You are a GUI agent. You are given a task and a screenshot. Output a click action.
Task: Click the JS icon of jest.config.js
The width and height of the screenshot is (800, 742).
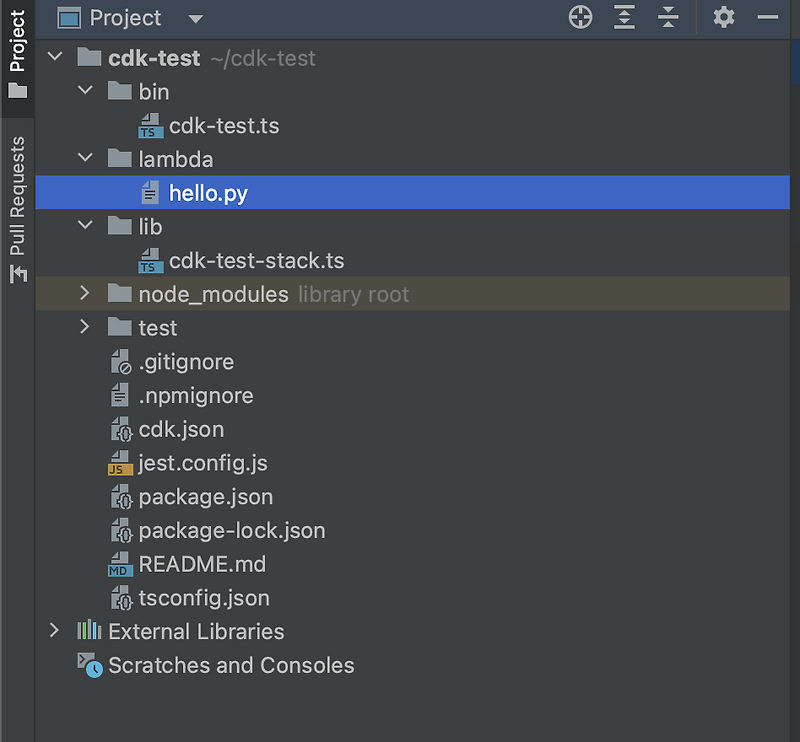click(120, 464)
